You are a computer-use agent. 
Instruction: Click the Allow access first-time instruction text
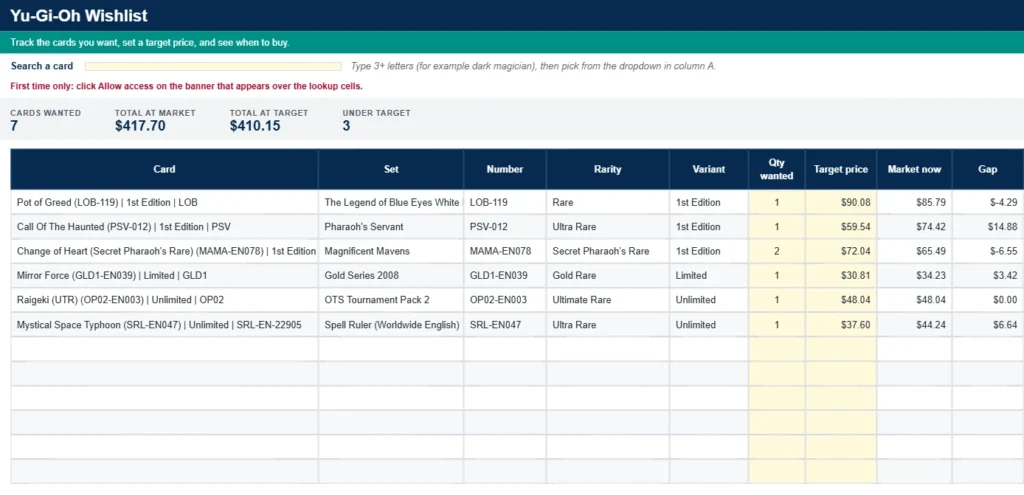pos(186,86)
